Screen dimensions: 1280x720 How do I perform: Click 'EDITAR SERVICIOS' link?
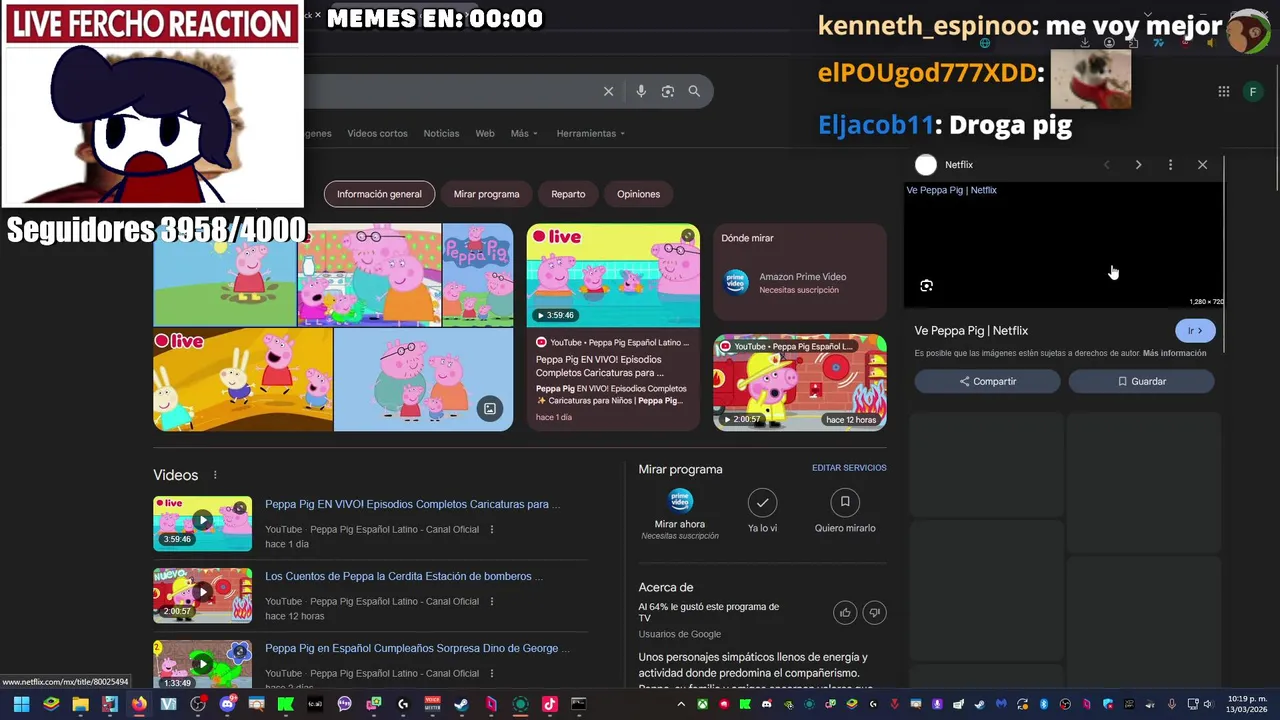(849, 468)
